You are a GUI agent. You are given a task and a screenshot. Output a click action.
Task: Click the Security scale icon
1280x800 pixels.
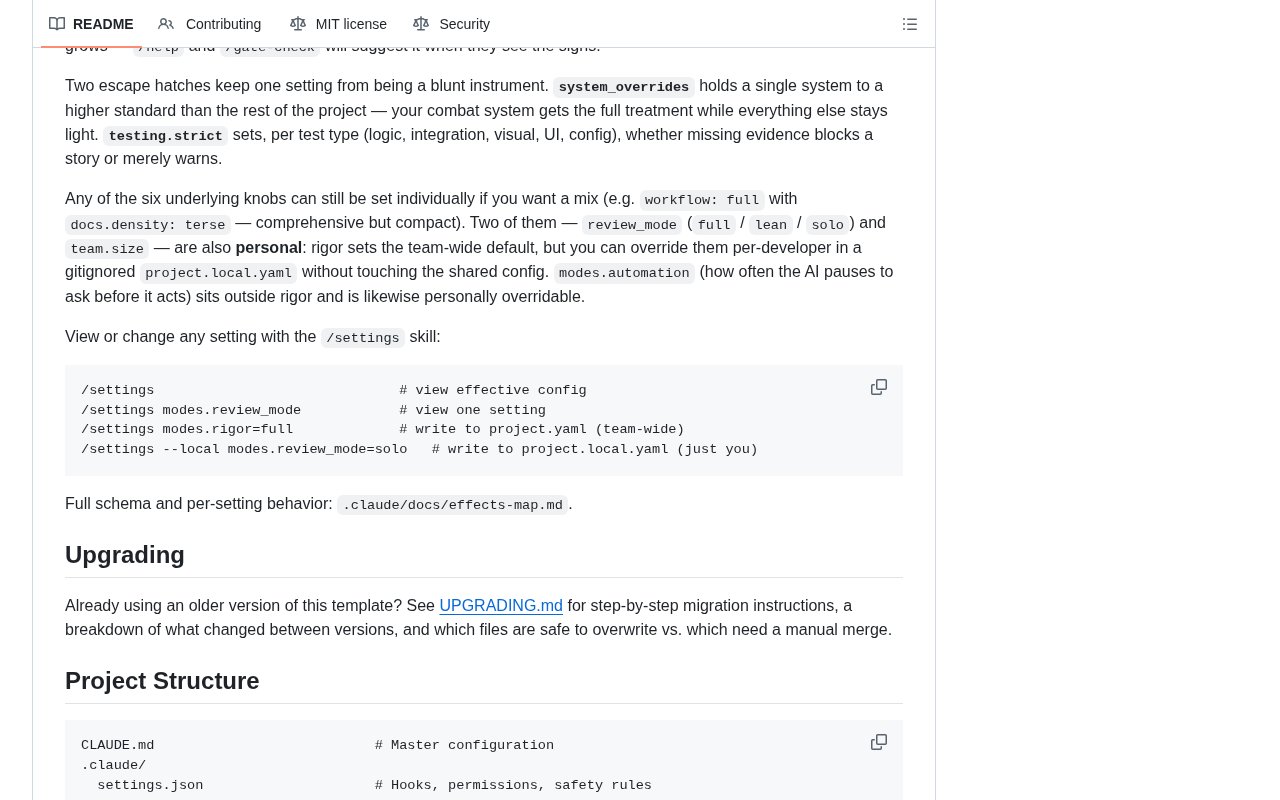pos(421,24)
